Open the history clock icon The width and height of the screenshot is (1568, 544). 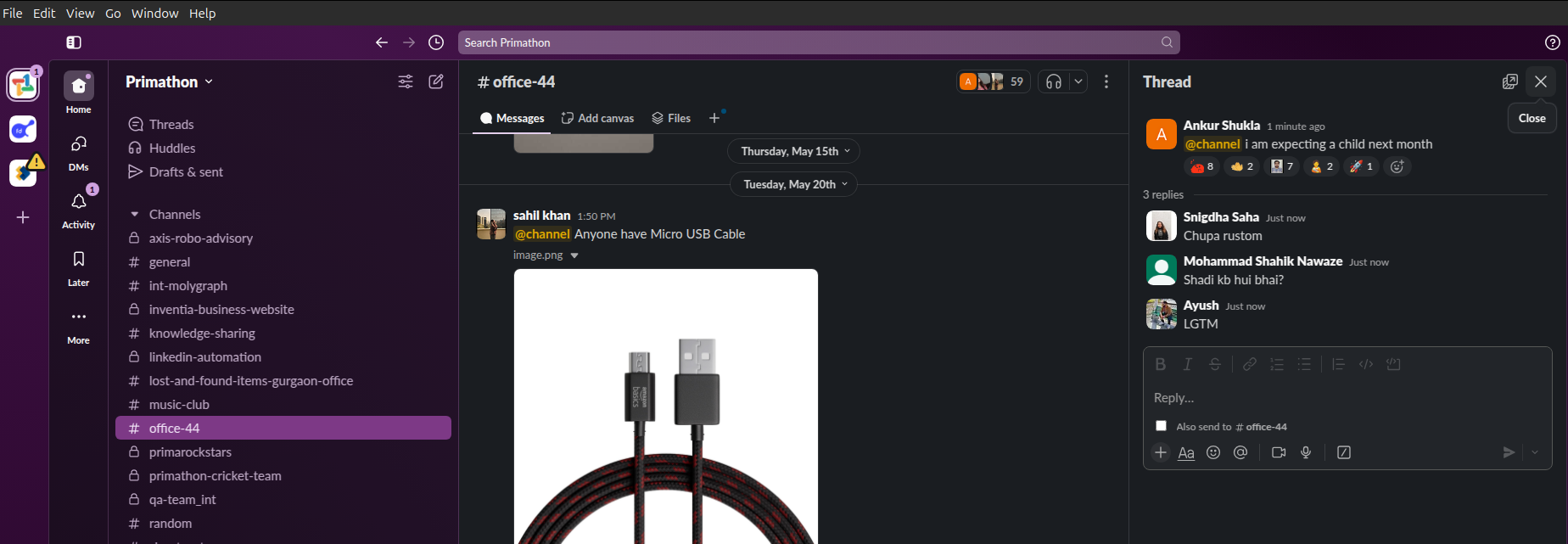point(436,42)
